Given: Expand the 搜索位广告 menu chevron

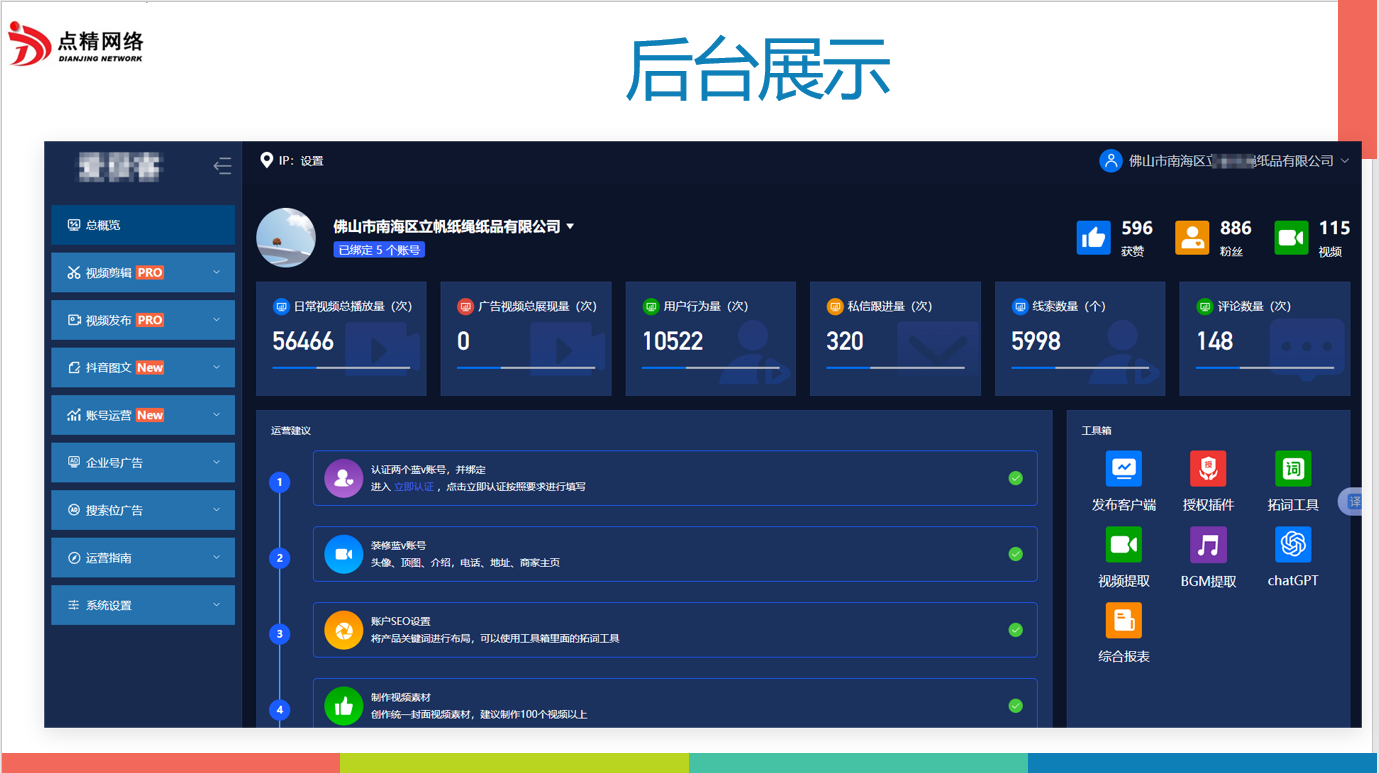Looking at the screenshot, I should pyautogui.click(x=216, y=510).
